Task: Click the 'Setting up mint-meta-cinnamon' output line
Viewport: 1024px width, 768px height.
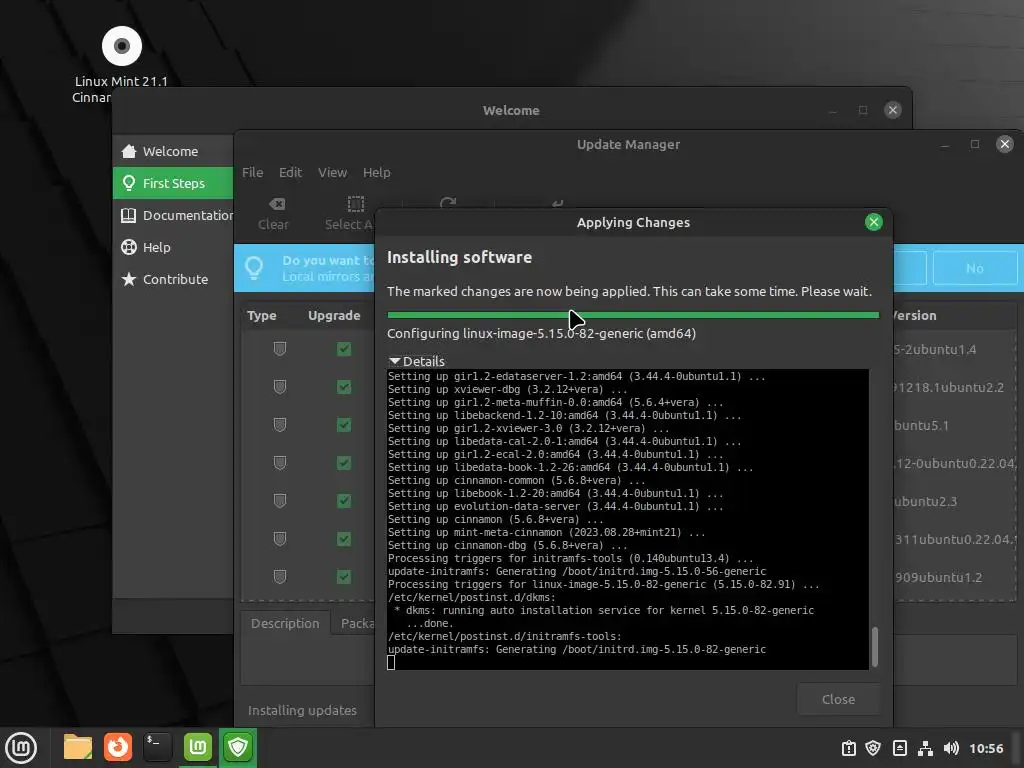Action: coord(547,532)
